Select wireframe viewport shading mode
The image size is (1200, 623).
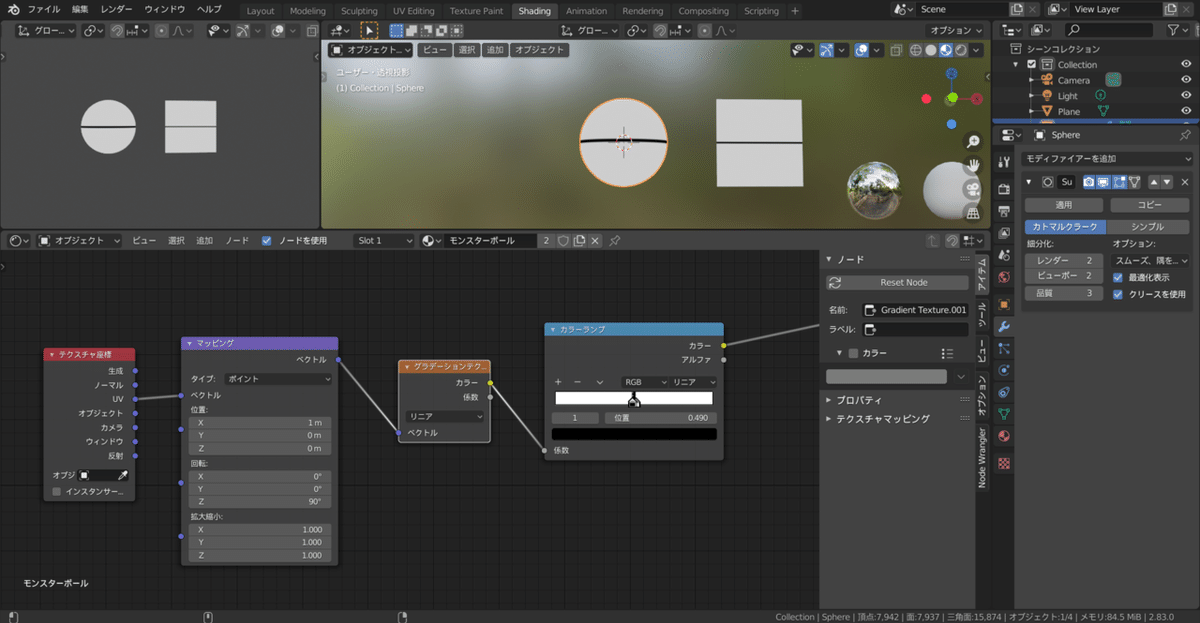click(x=915, y=50)
